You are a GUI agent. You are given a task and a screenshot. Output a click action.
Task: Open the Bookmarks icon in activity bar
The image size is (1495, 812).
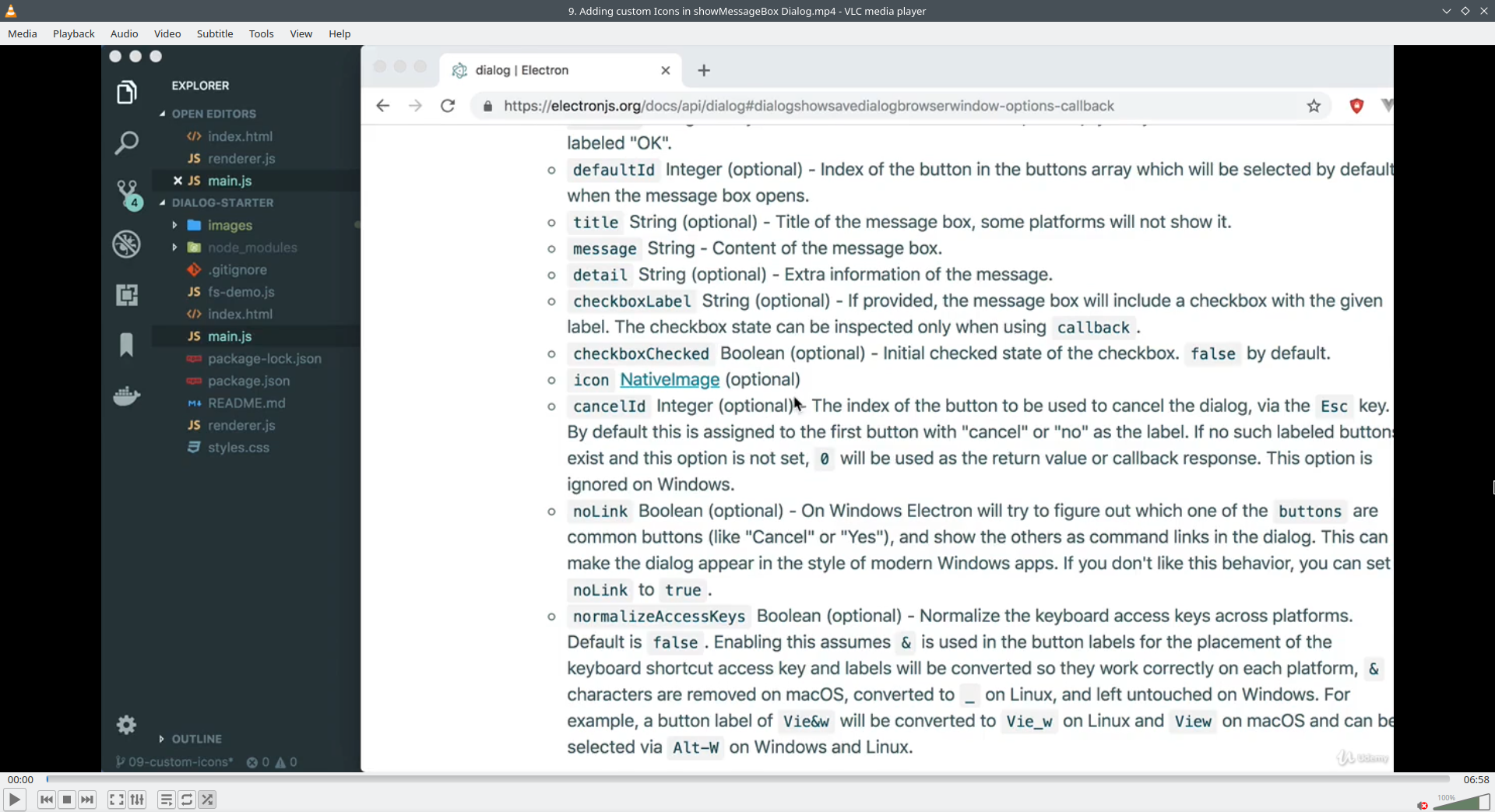(126, 345)
